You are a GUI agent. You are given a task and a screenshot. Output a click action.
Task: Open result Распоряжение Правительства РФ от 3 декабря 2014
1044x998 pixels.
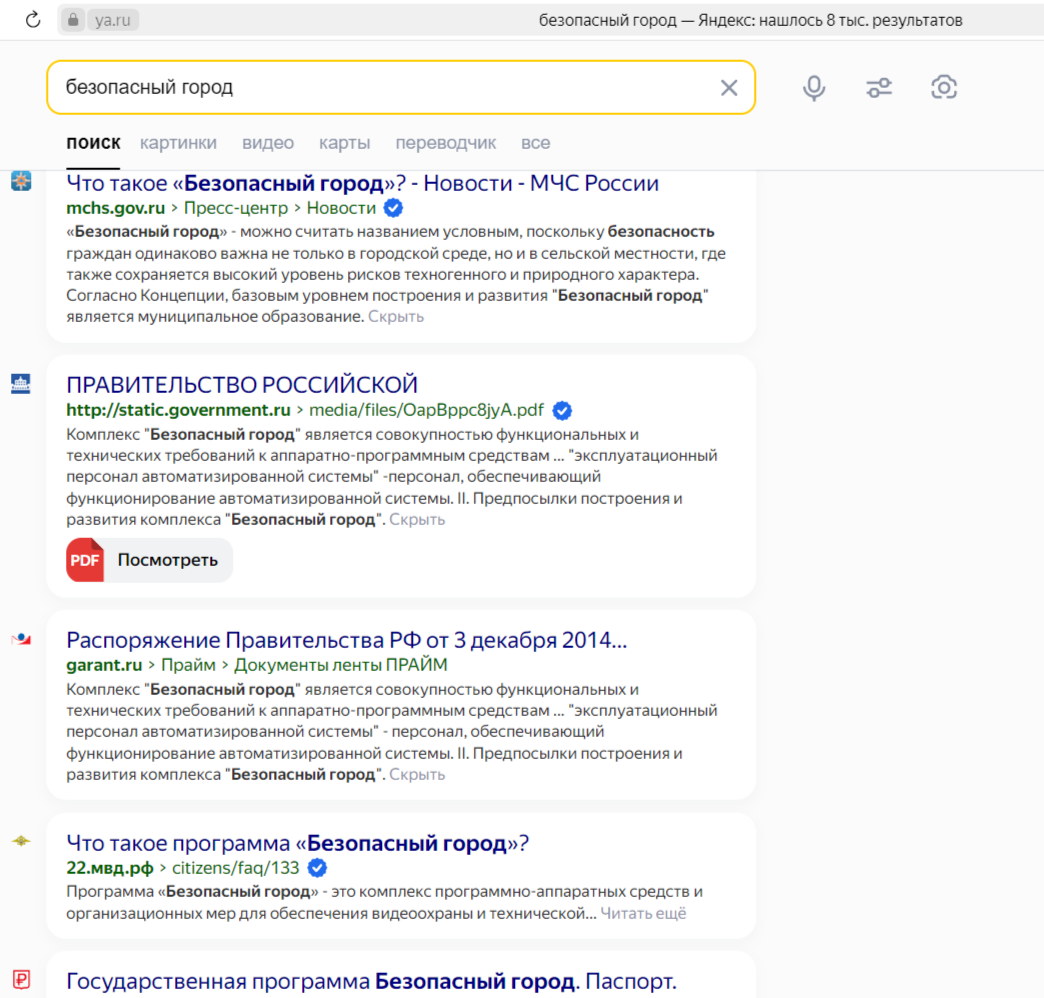[x=346, y=640]
